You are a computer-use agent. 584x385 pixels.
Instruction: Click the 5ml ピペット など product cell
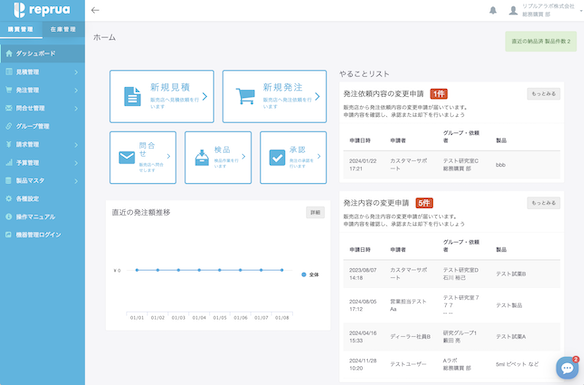pos(517,364)
